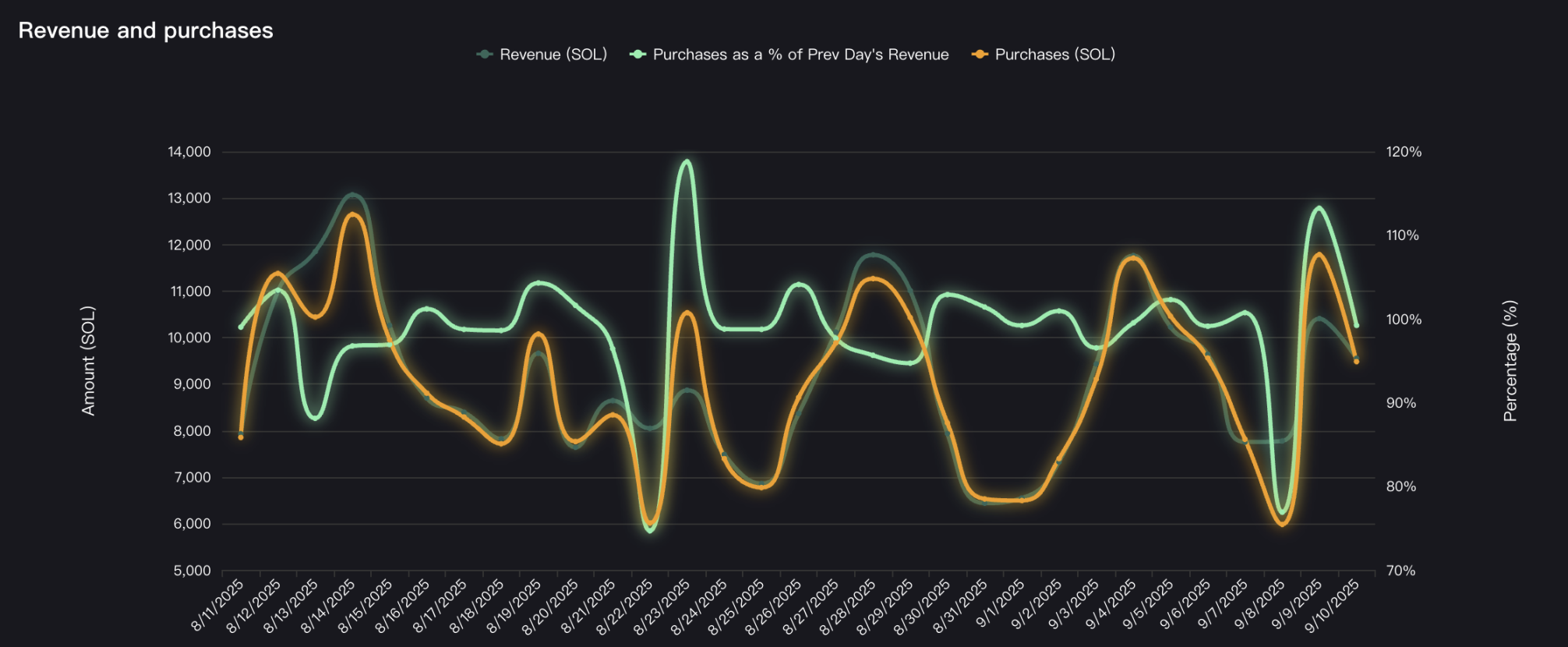
Task: Click the Revenue and purchases chart title
Action: point(146,30)
